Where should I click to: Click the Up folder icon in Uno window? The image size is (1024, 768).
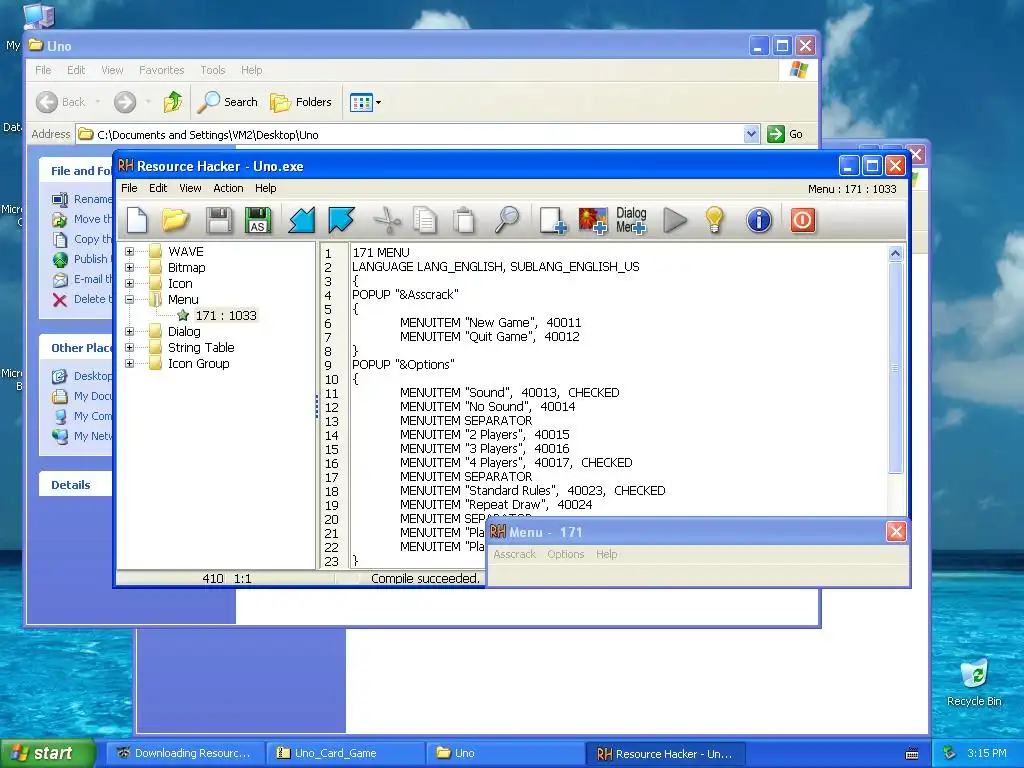(172, 102)
